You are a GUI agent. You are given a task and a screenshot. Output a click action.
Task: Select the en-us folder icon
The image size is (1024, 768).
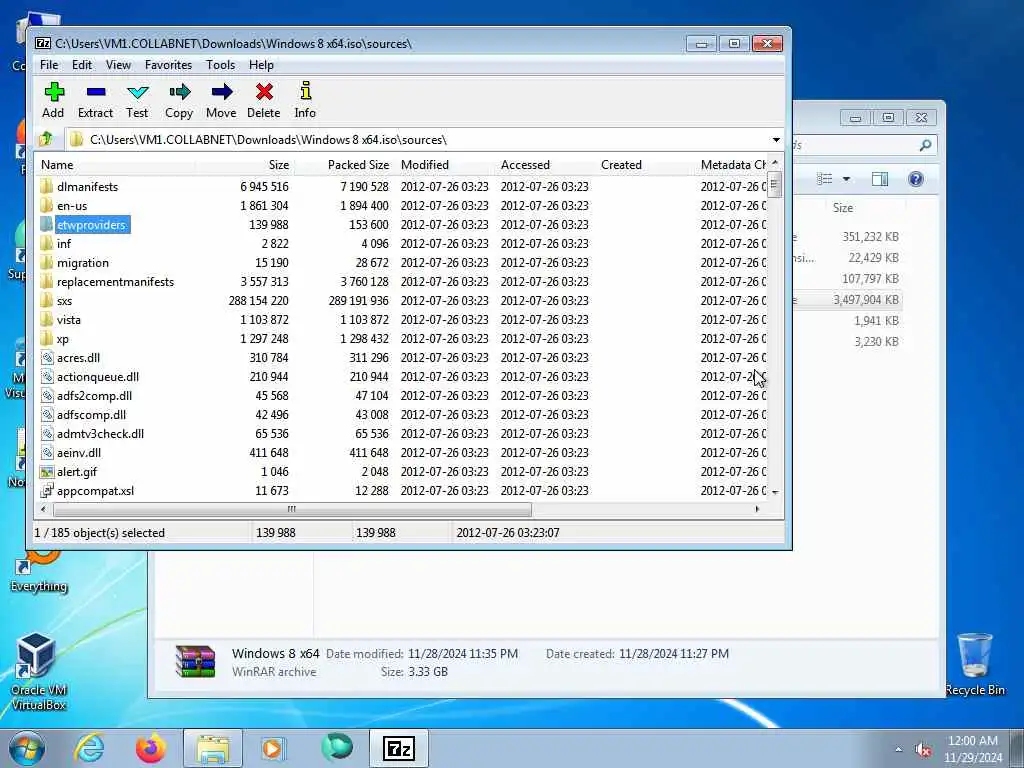pos(46,205)
